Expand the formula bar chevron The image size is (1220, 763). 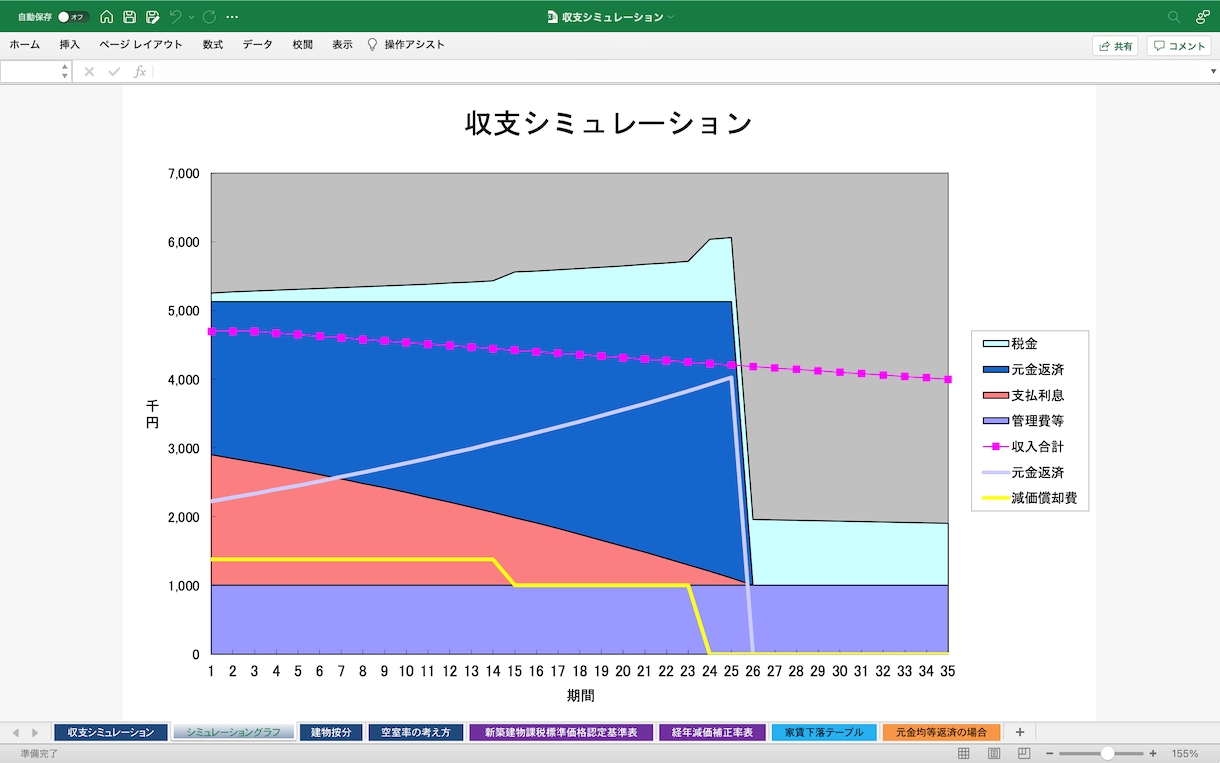coord(1213,72)
